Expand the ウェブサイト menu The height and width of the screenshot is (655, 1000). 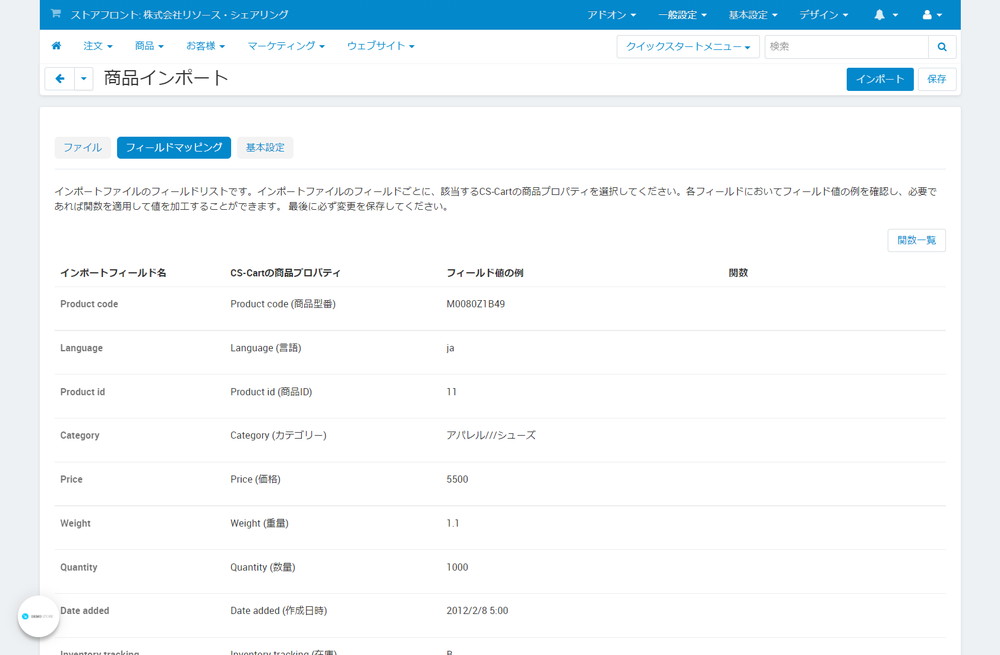pos(381,46)
